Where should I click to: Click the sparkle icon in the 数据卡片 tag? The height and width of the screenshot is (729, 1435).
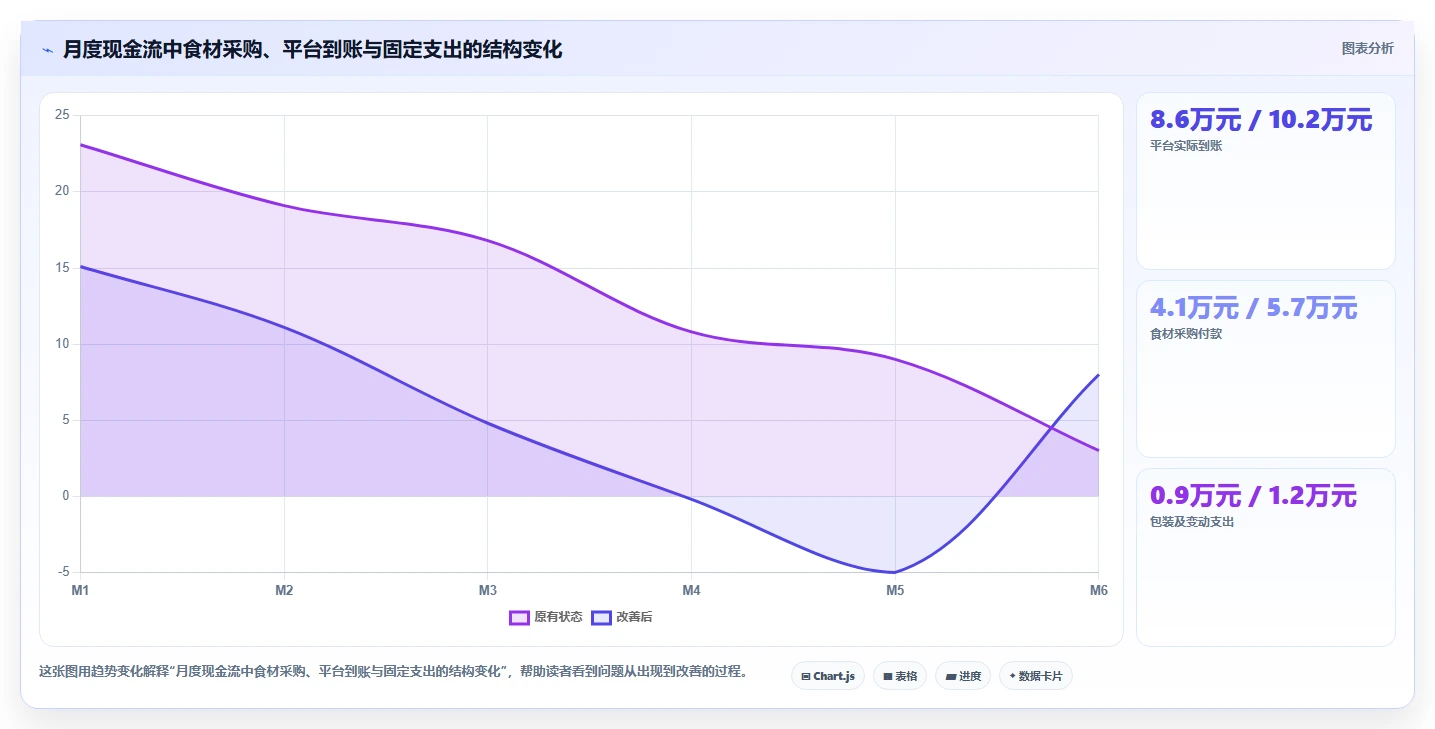[1012, 676]
